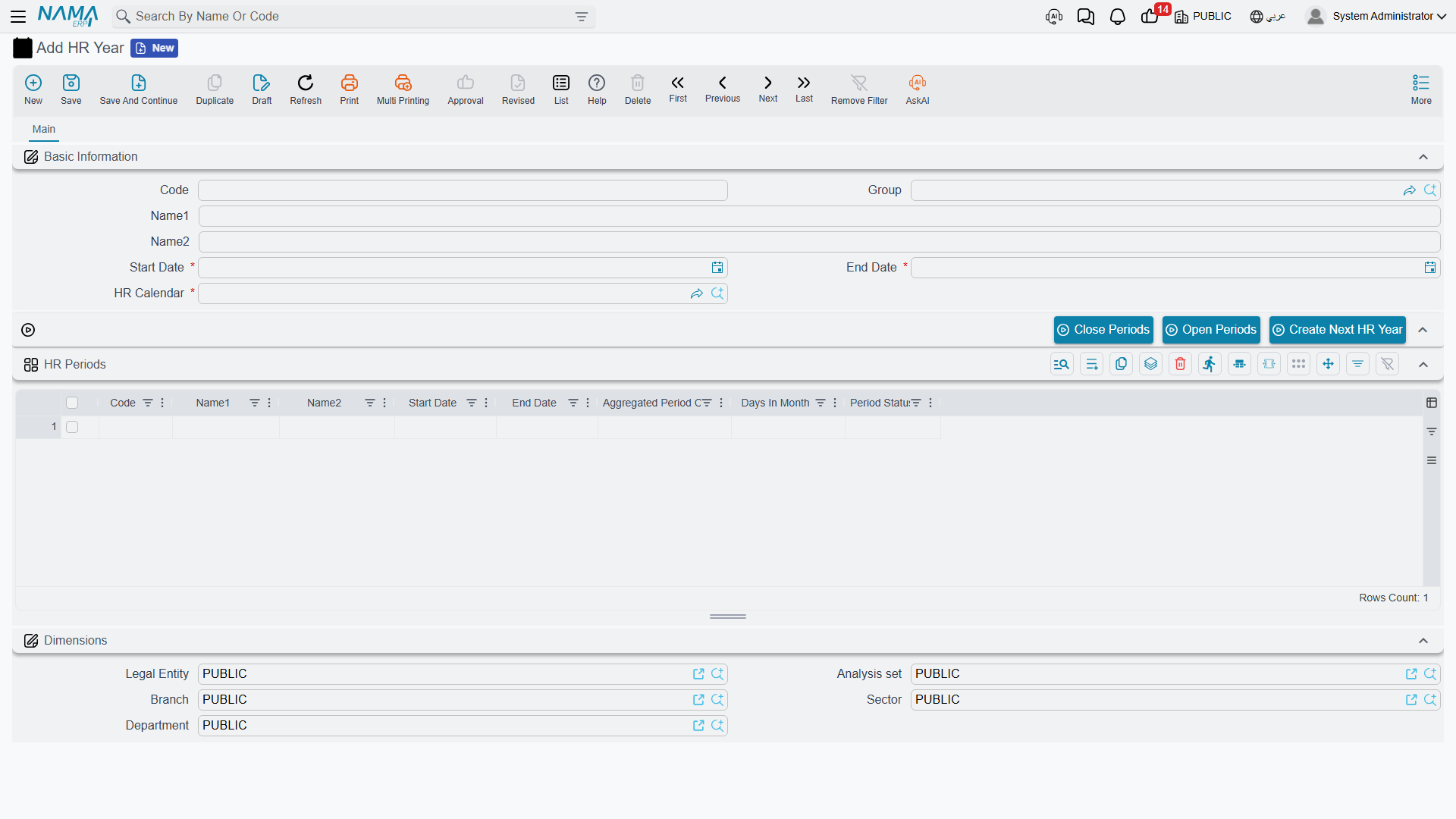Click remove filter icon in HR Periods toolbar
Image resolution: width=1456 pixels, height=819 pixels.
1387,365
